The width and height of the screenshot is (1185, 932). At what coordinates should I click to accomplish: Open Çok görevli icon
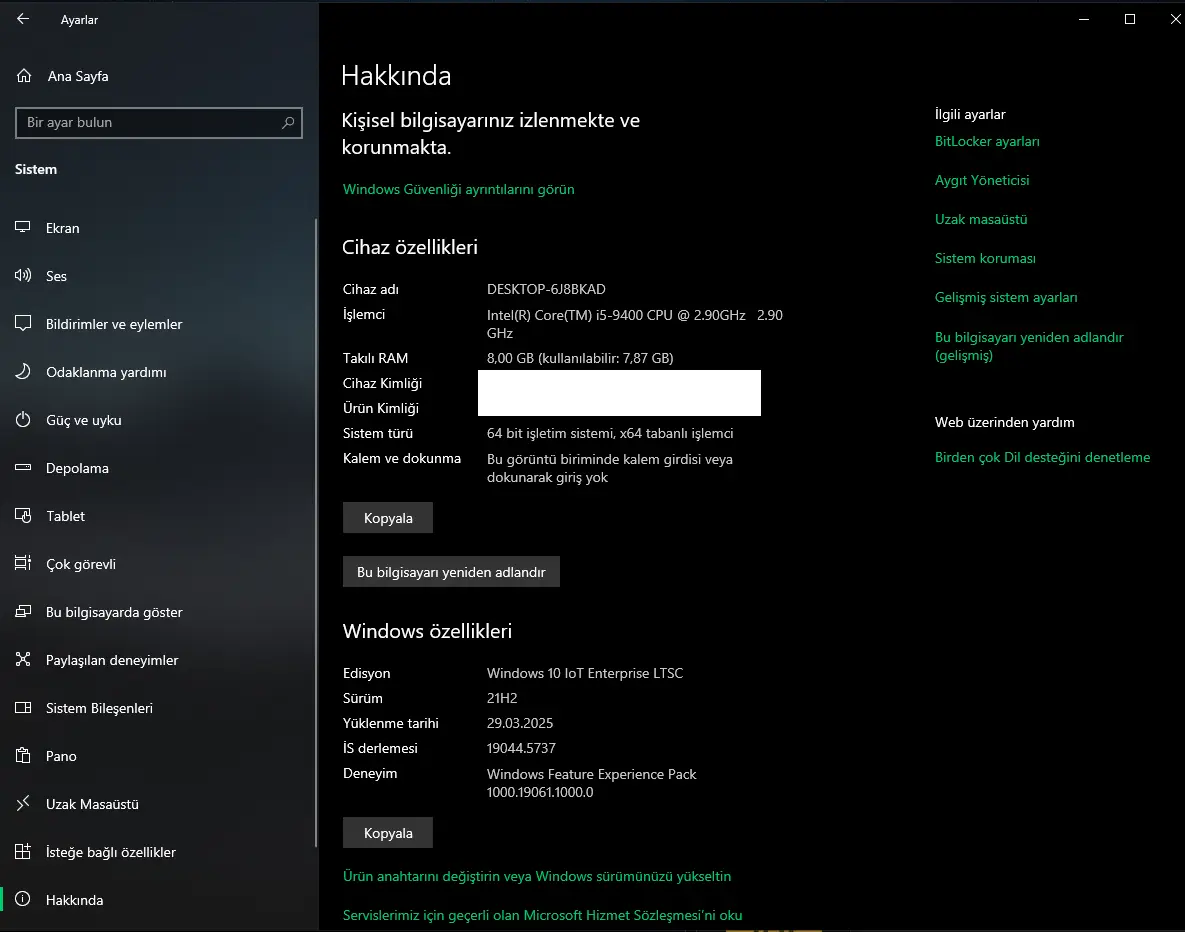23,563
